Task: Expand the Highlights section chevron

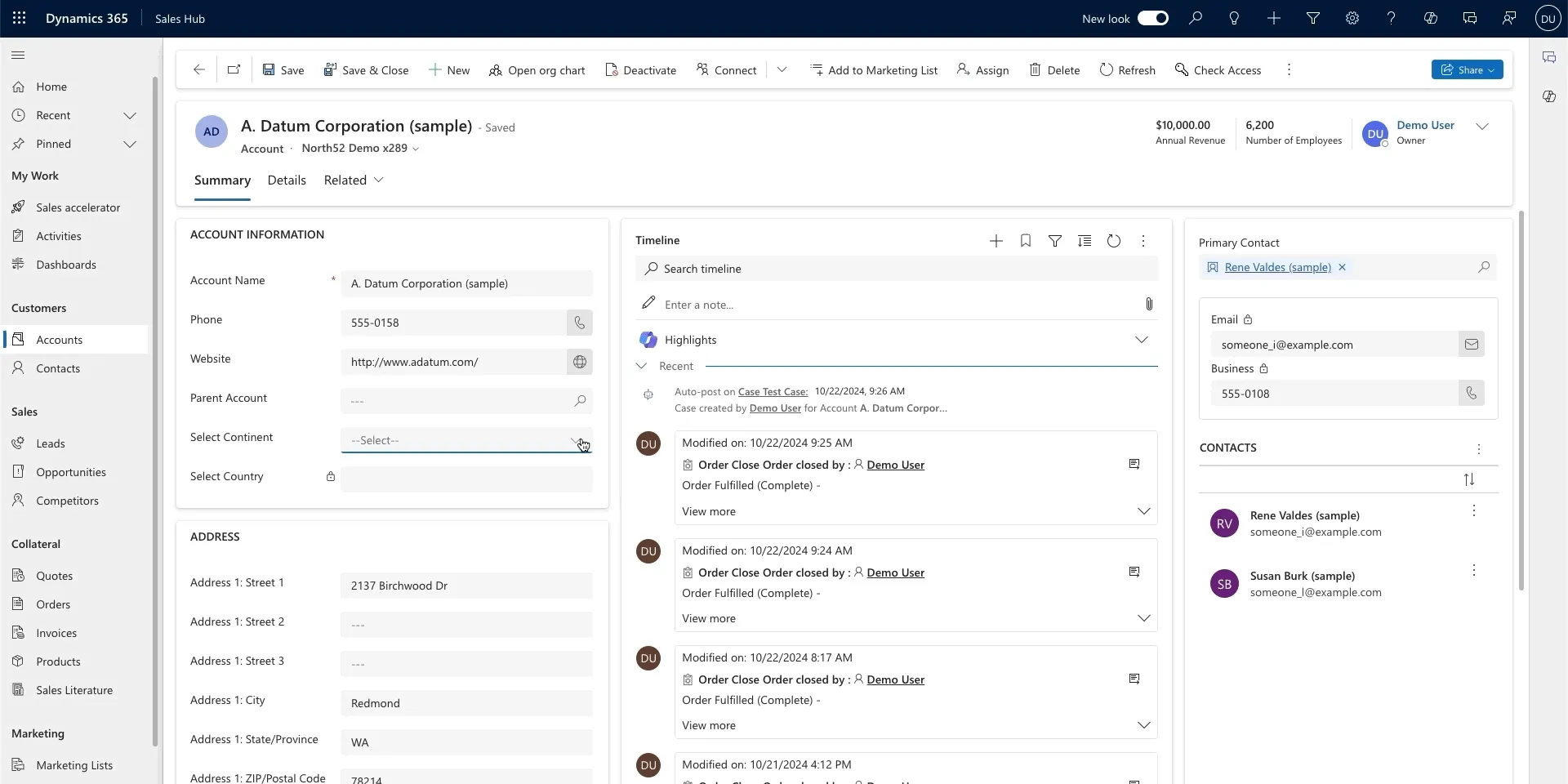Action: tap(1142, 340)
